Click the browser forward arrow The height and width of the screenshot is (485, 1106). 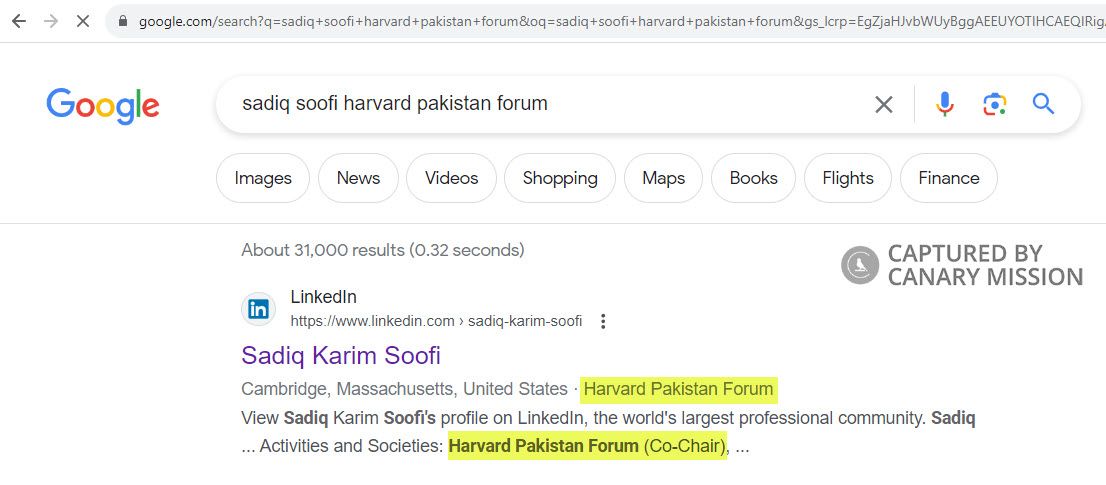coord(50,20)
